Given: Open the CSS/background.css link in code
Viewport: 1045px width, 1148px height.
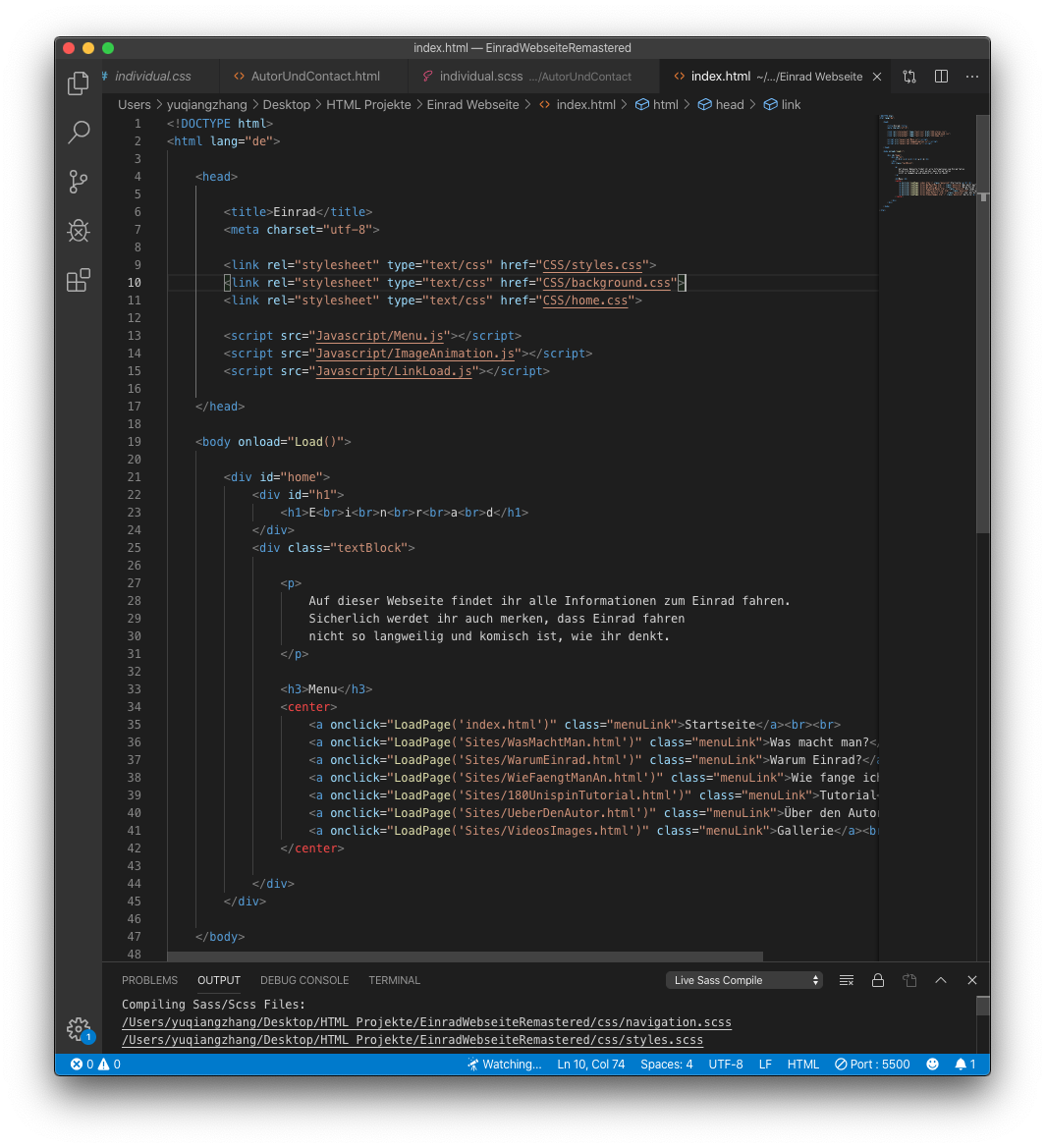Looking at the screenshot, I should coord(606,283).
